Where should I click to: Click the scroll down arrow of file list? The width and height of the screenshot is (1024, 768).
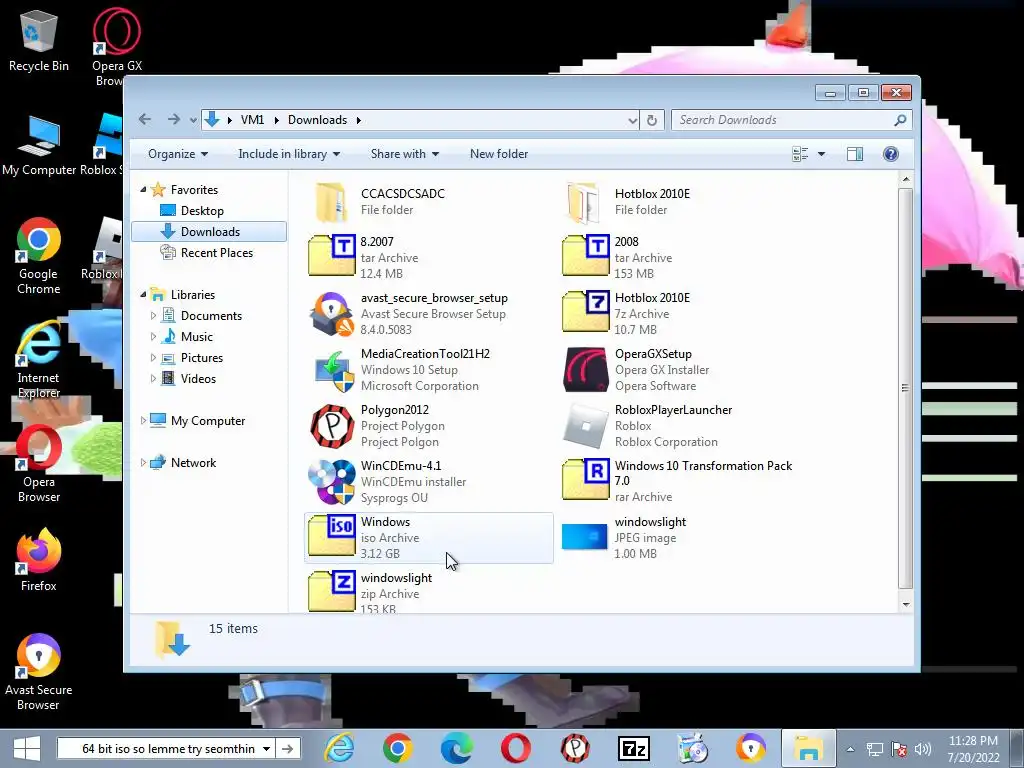pyautogui.click(x=905, y=604)
